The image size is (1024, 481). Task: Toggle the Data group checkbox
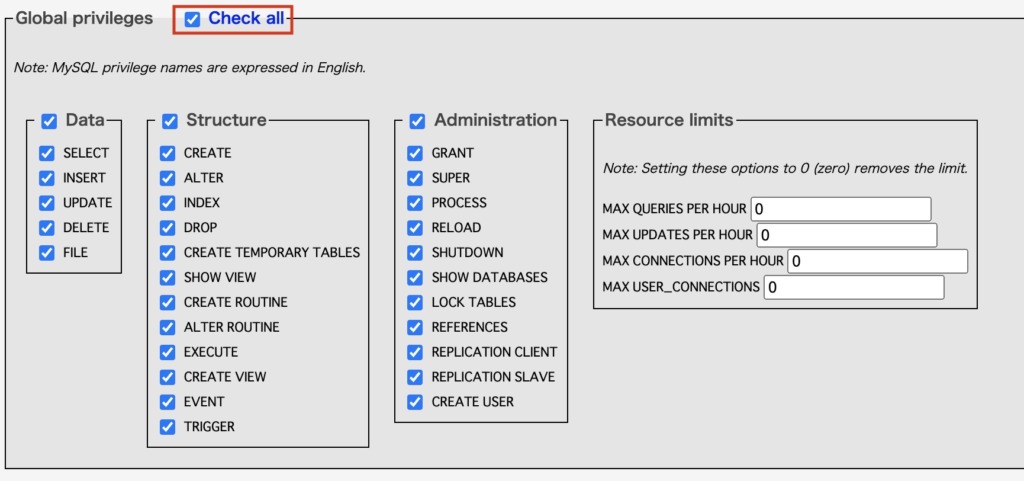coord(49,121)
